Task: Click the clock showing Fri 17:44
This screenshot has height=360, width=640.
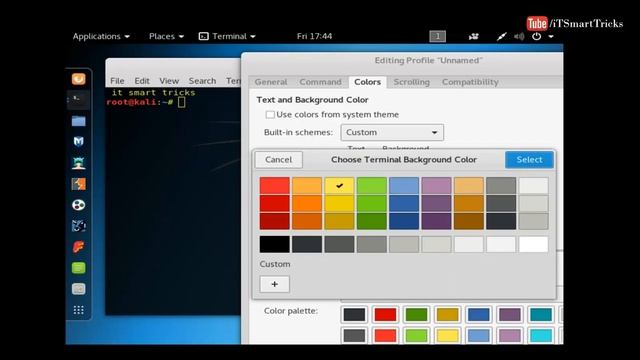Action: coord(314,36)
